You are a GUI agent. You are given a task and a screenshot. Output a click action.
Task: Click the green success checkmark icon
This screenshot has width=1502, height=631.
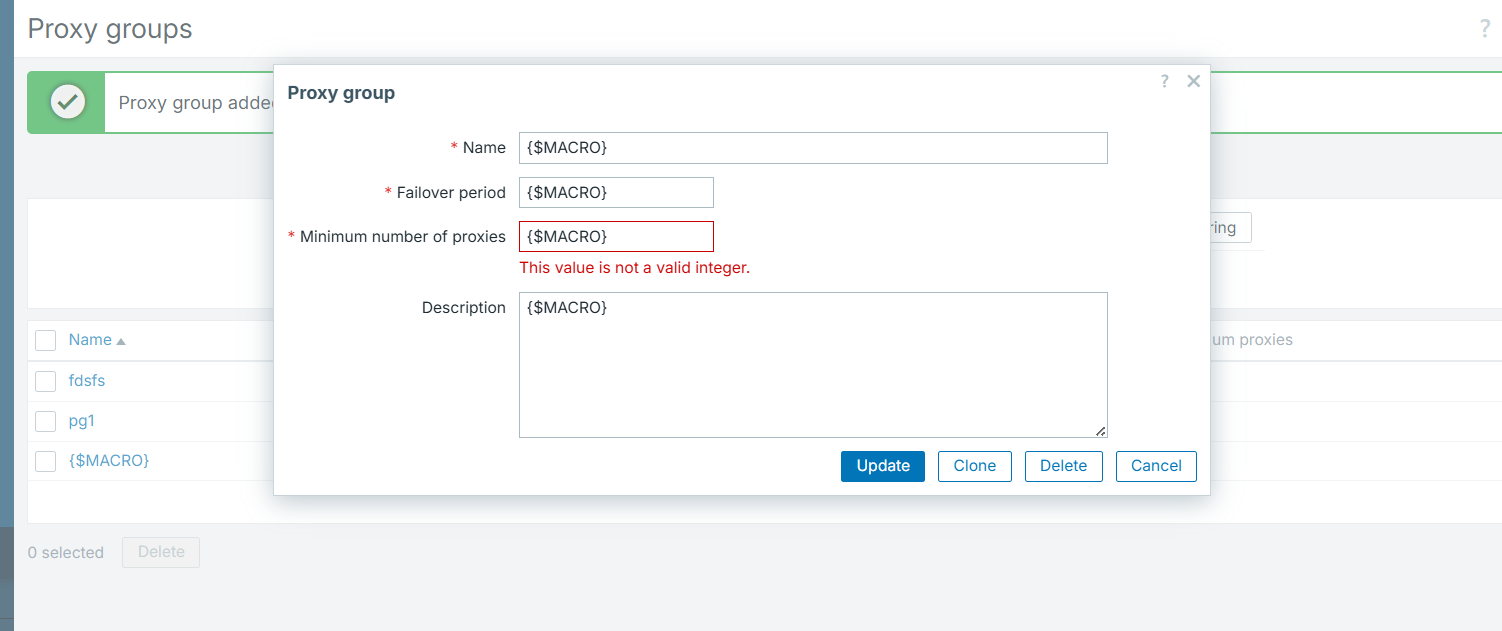pos(67,102)
